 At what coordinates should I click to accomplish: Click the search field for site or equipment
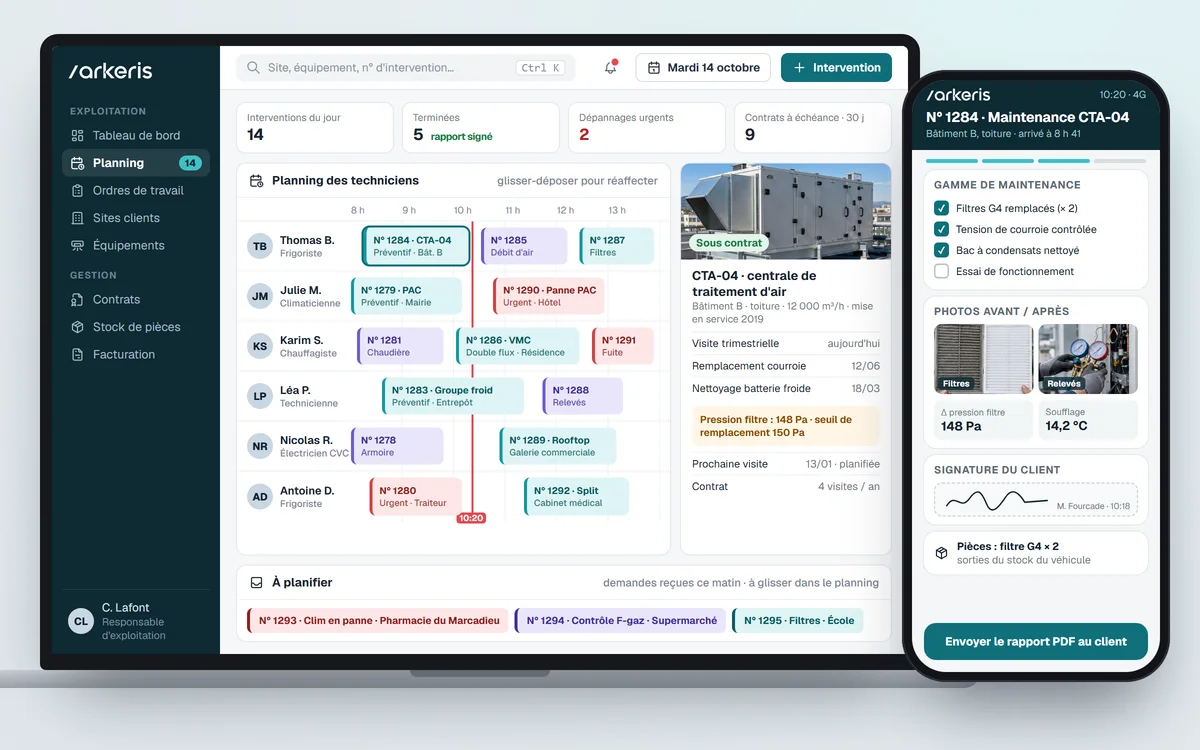(406, 68)
